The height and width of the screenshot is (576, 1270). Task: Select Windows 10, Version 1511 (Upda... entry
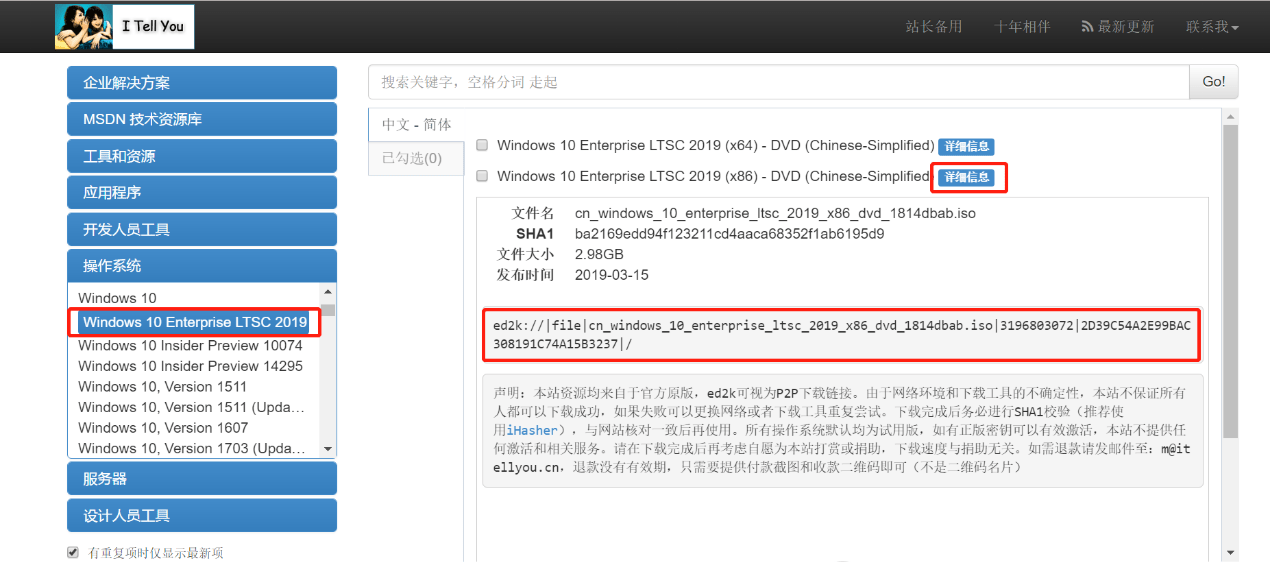191,407
